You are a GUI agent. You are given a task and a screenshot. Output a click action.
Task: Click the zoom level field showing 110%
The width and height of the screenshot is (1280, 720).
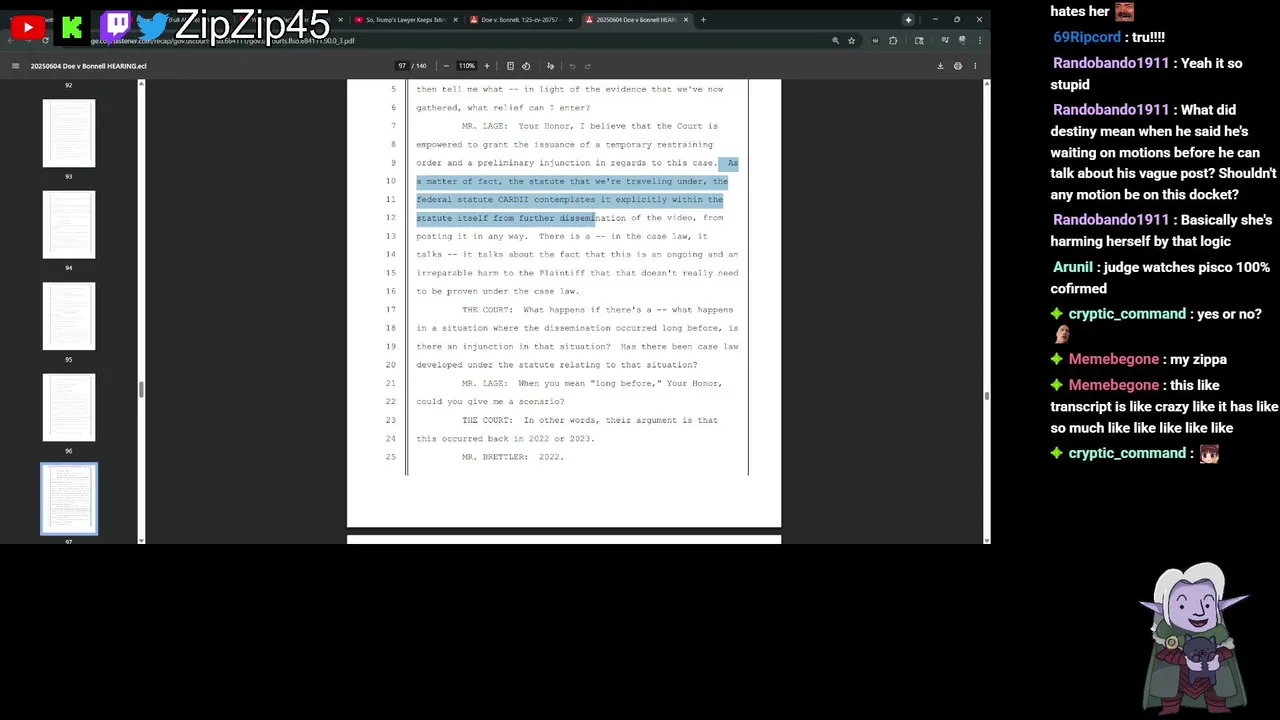tap(467, 66)
